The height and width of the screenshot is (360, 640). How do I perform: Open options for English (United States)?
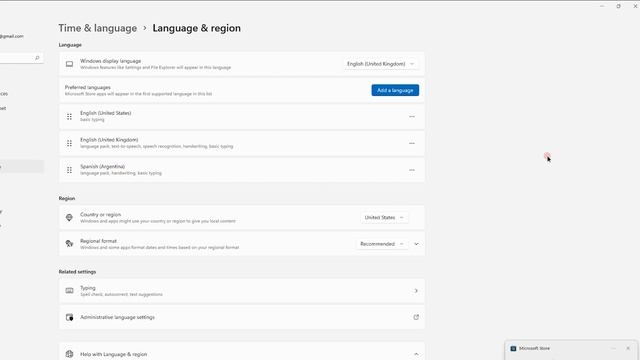coord(412,117)
